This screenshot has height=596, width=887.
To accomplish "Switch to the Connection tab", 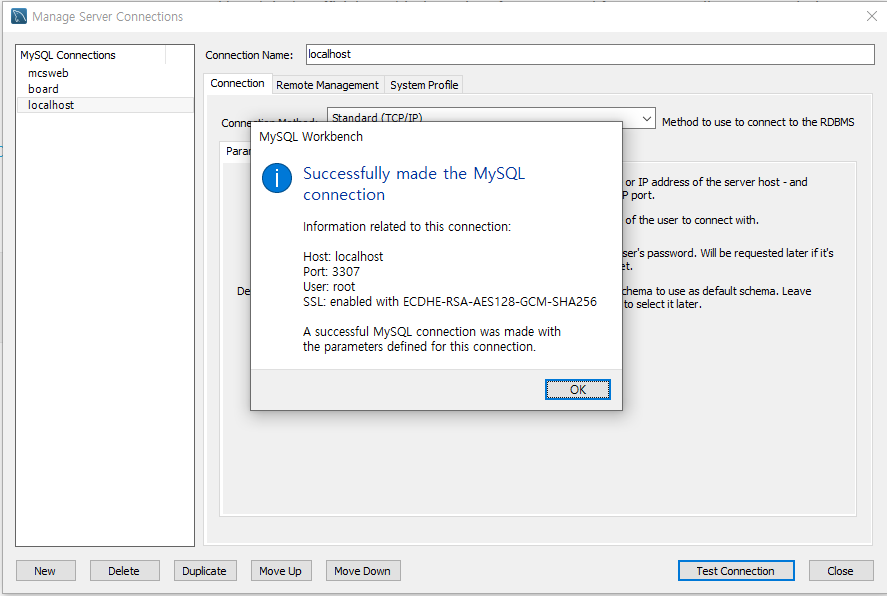I will coord(238,83).
